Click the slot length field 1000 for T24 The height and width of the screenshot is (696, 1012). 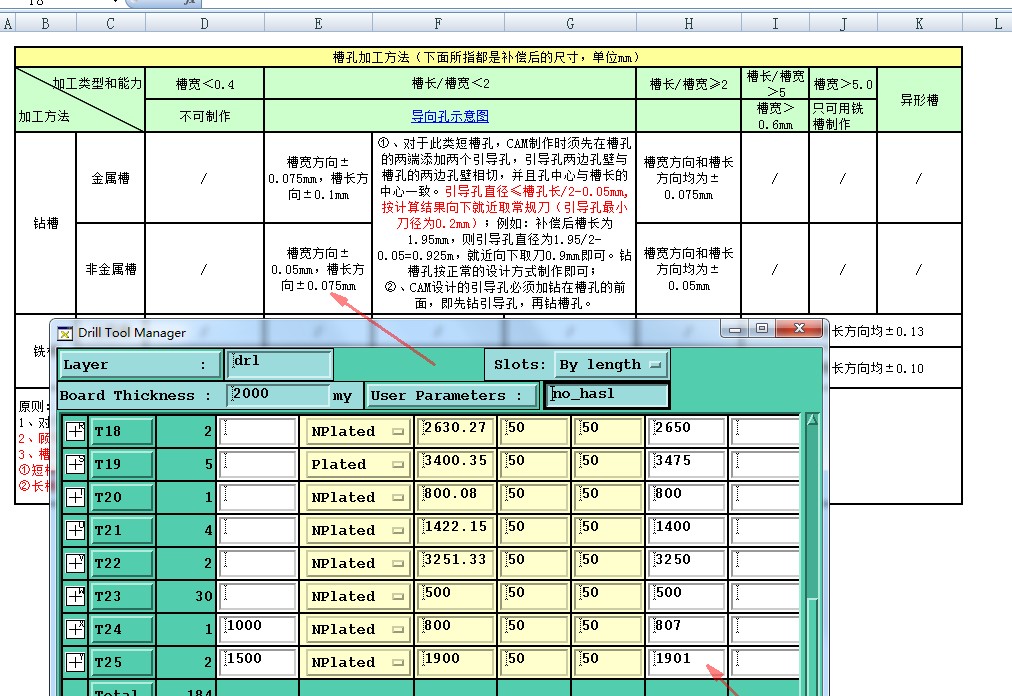point(258,629)
